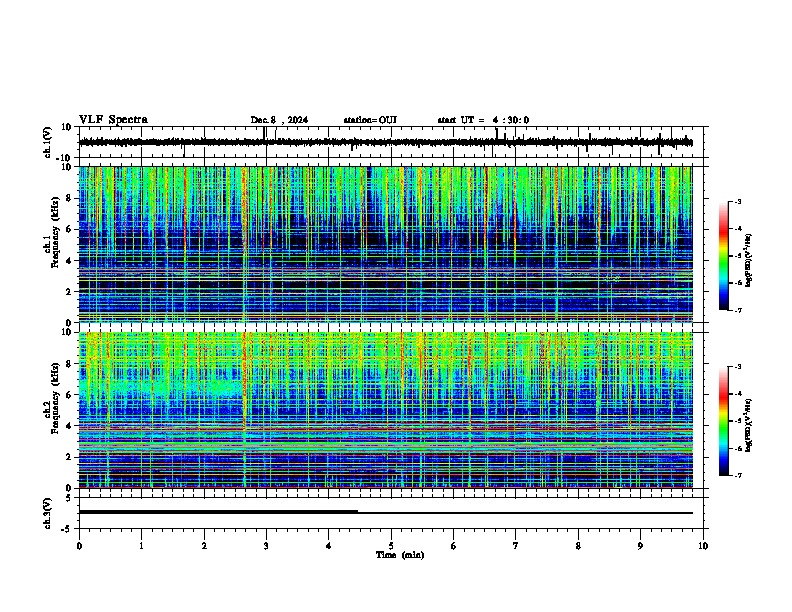Select the date text "Dec. 8, 2024"
This screenshot has width=792, height=612.
(x=279, y=120)
